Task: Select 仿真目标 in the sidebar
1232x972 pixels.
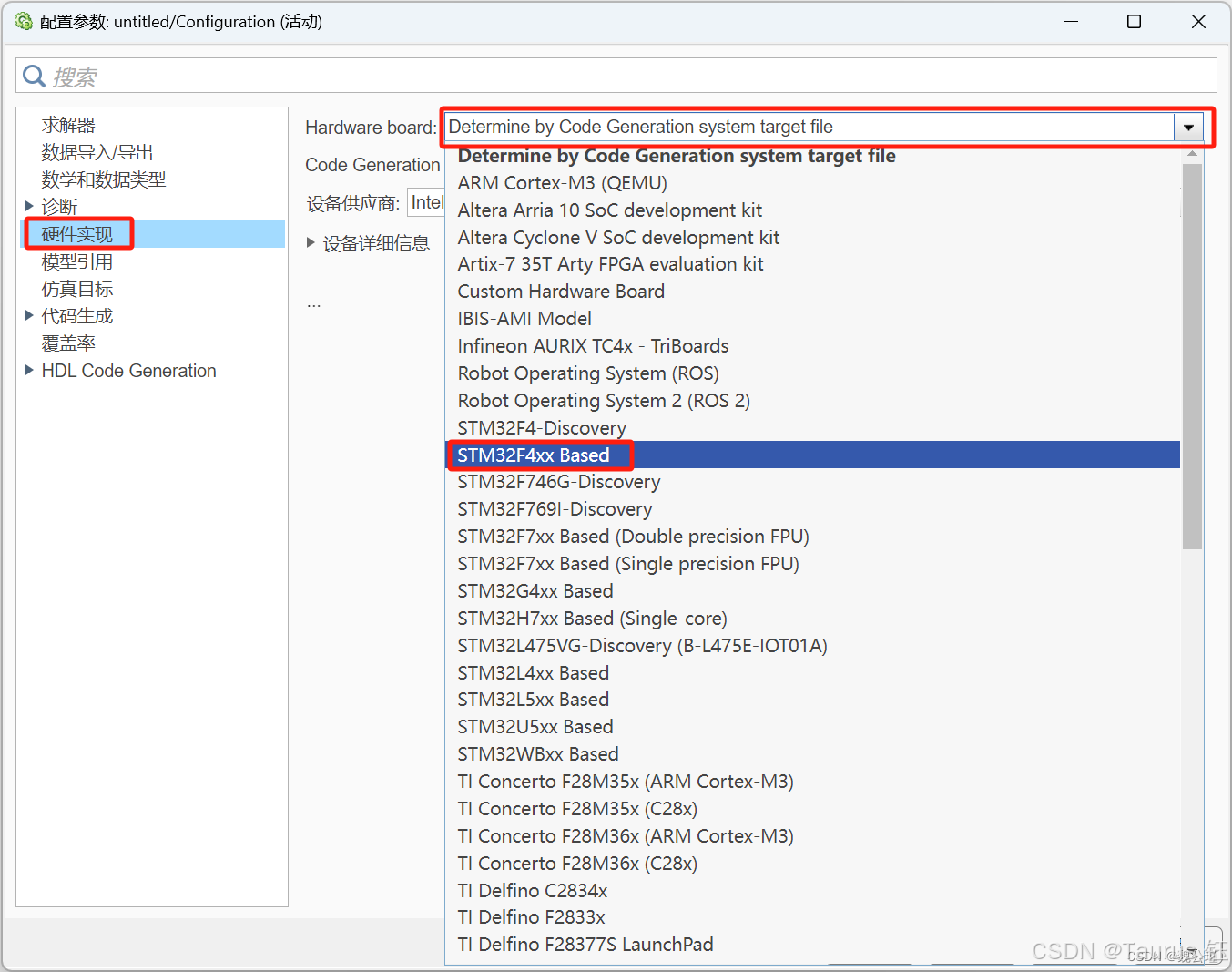Action: tap(76, 288)
